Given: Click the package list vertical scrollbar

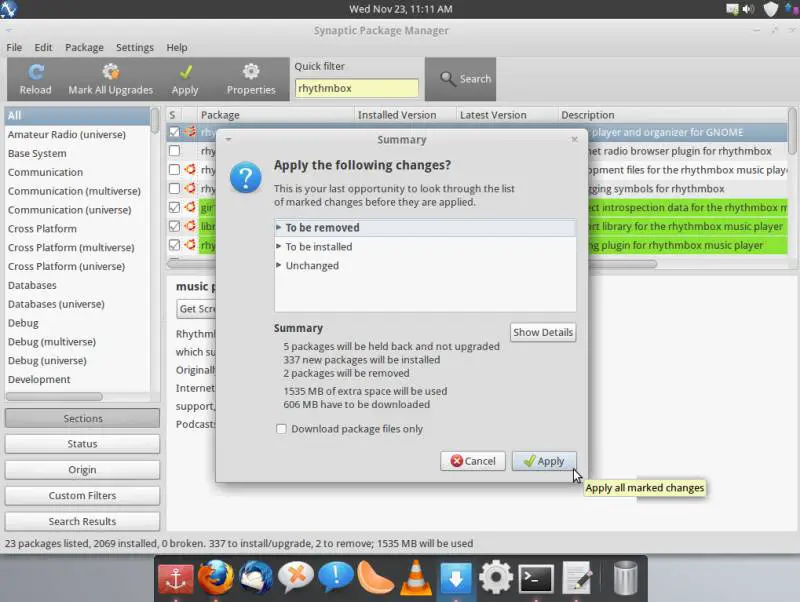Looking at the screenshot, I should (792, 131).
